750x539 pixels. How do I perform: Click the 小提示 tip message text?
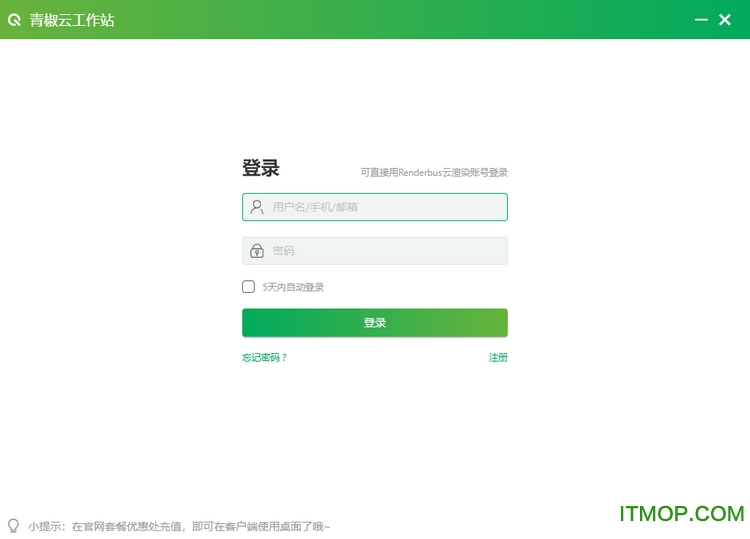(x=180, y=526)
